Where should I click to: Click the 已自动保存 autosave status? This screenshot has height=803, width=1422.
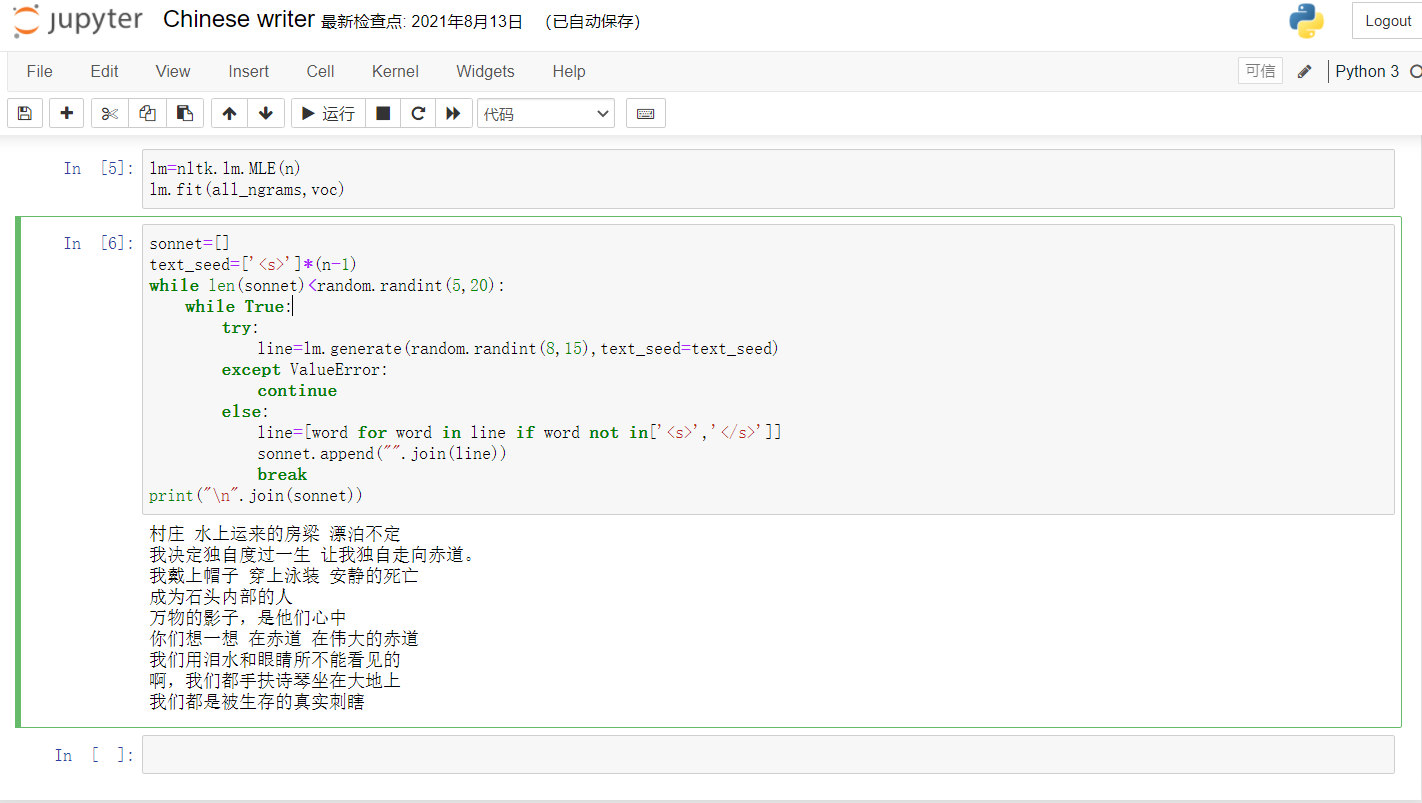coord(593,22)
